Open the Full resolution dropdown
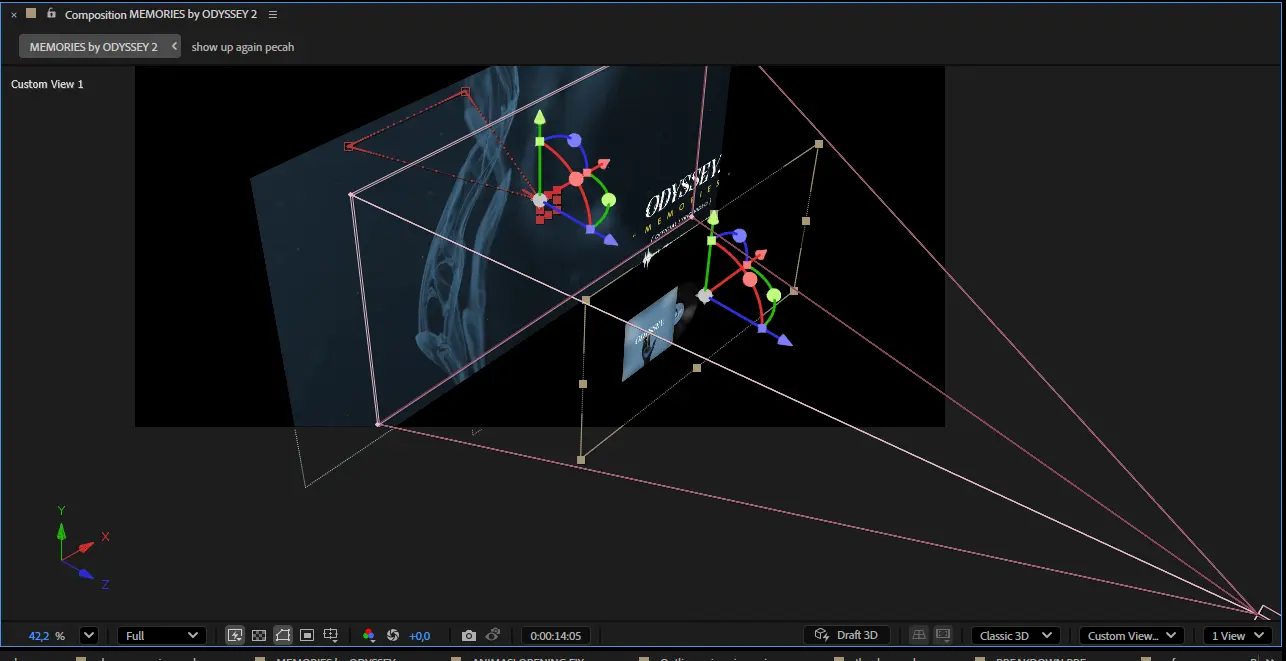 tap(162, 635)
